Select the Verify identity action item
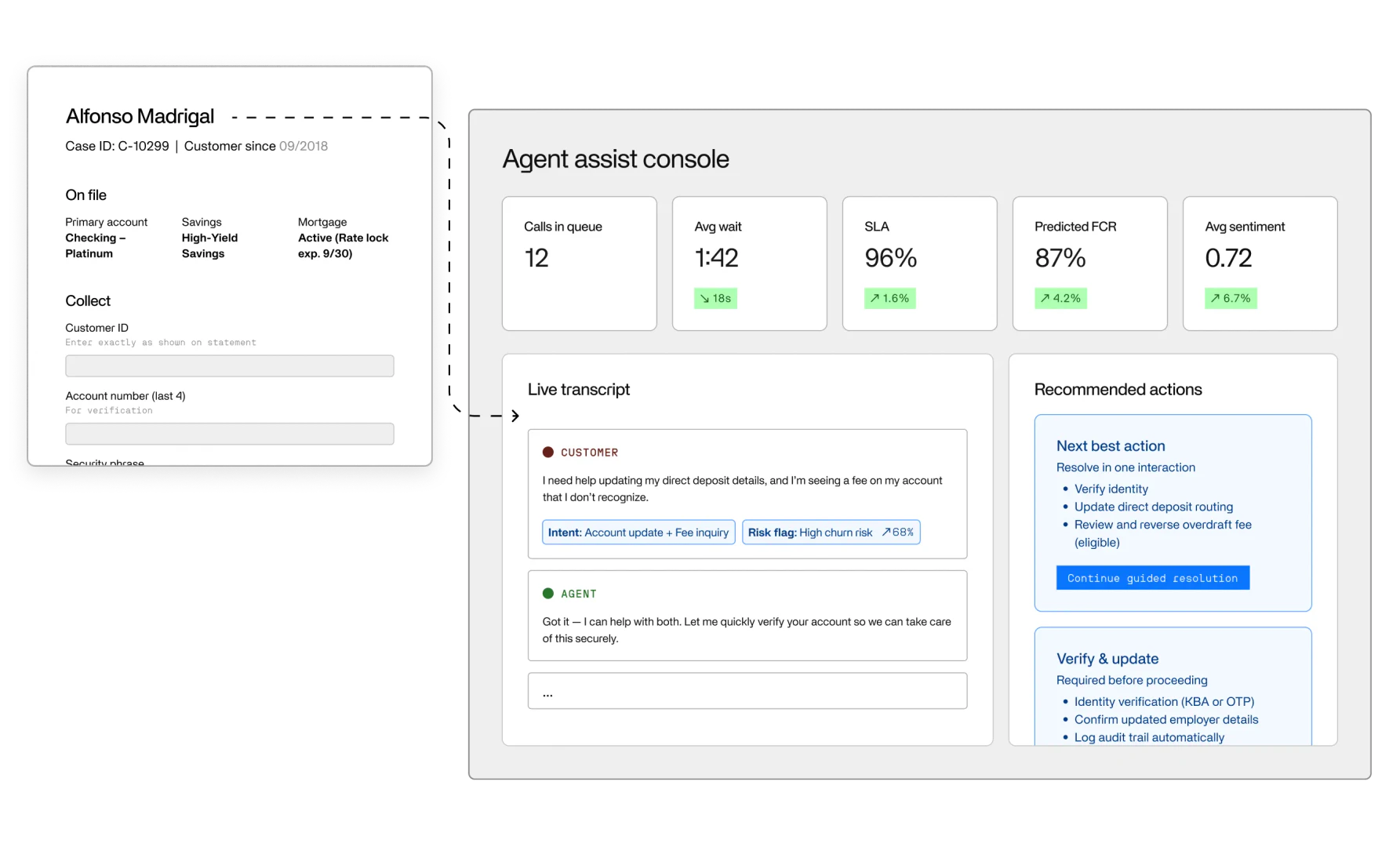 click(x=1111, y=489)
